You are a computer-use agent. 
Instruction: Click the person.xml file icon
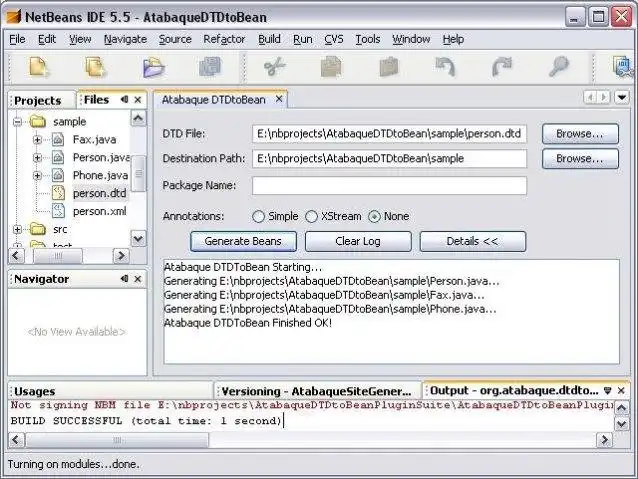click(x=59, y=211)
